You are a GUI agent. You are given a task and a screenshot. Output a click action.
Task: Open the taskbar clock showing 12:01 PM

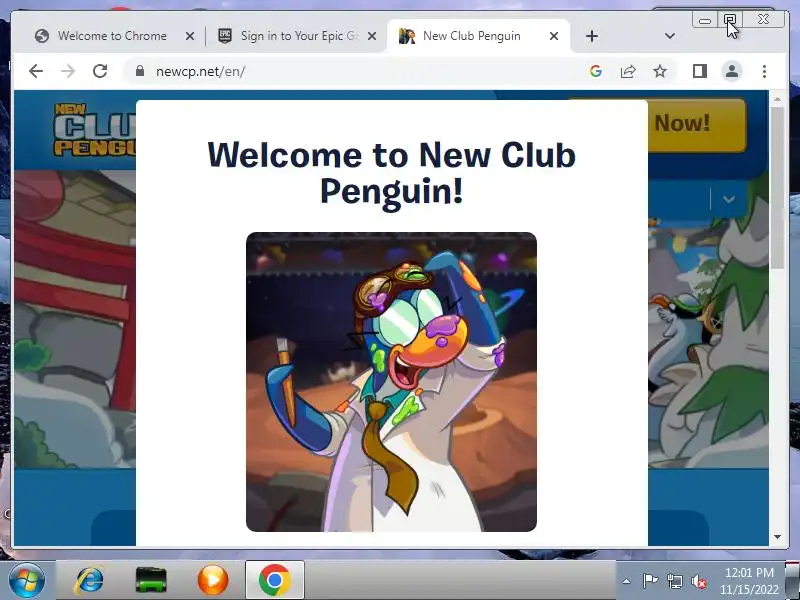[x=749, y=581]
